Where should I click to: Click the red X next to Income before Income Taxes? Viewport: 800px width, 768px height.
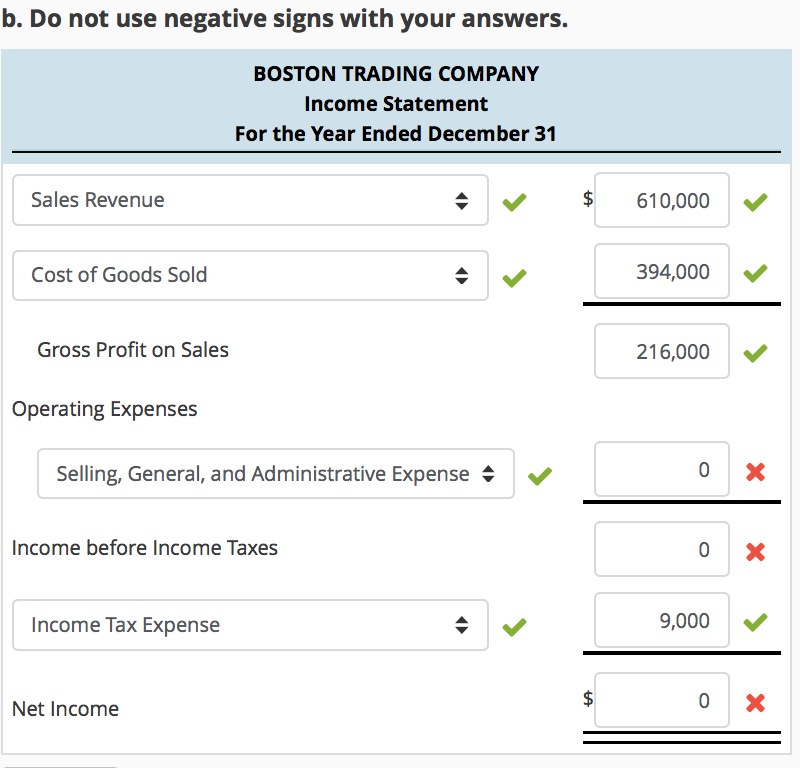pyautogui.click(x=756, y=550)
